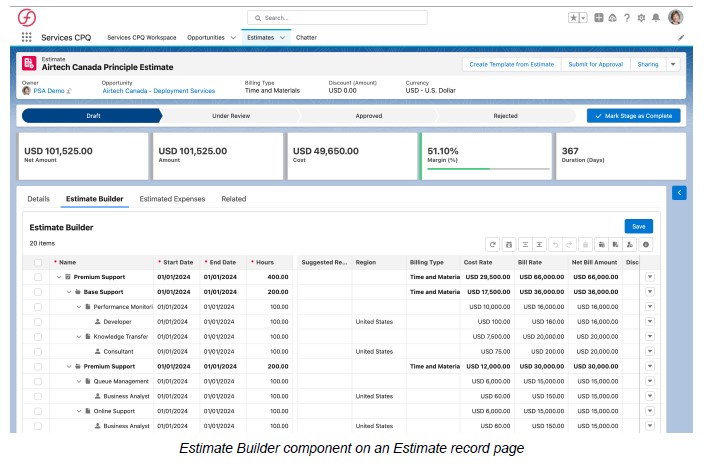714x471 pixels.
Task: Click the delete trash icon in builder toolbar
Action: [x=586, y=244]
